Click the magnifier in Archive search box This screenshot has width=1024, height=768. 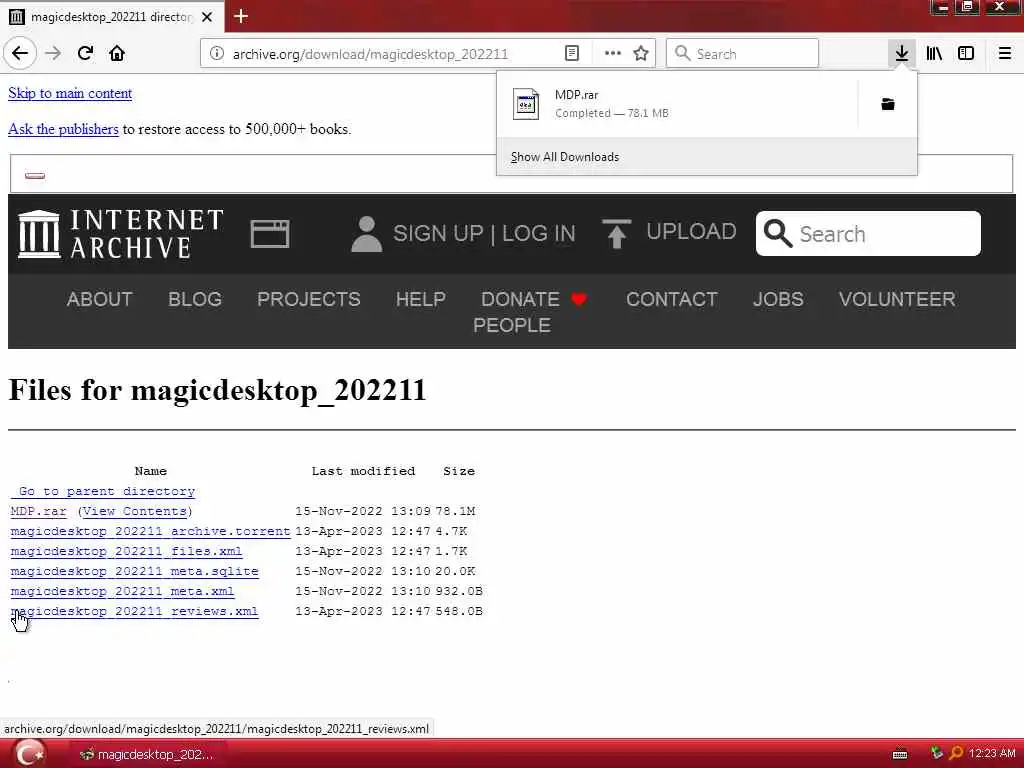[777, 233]
